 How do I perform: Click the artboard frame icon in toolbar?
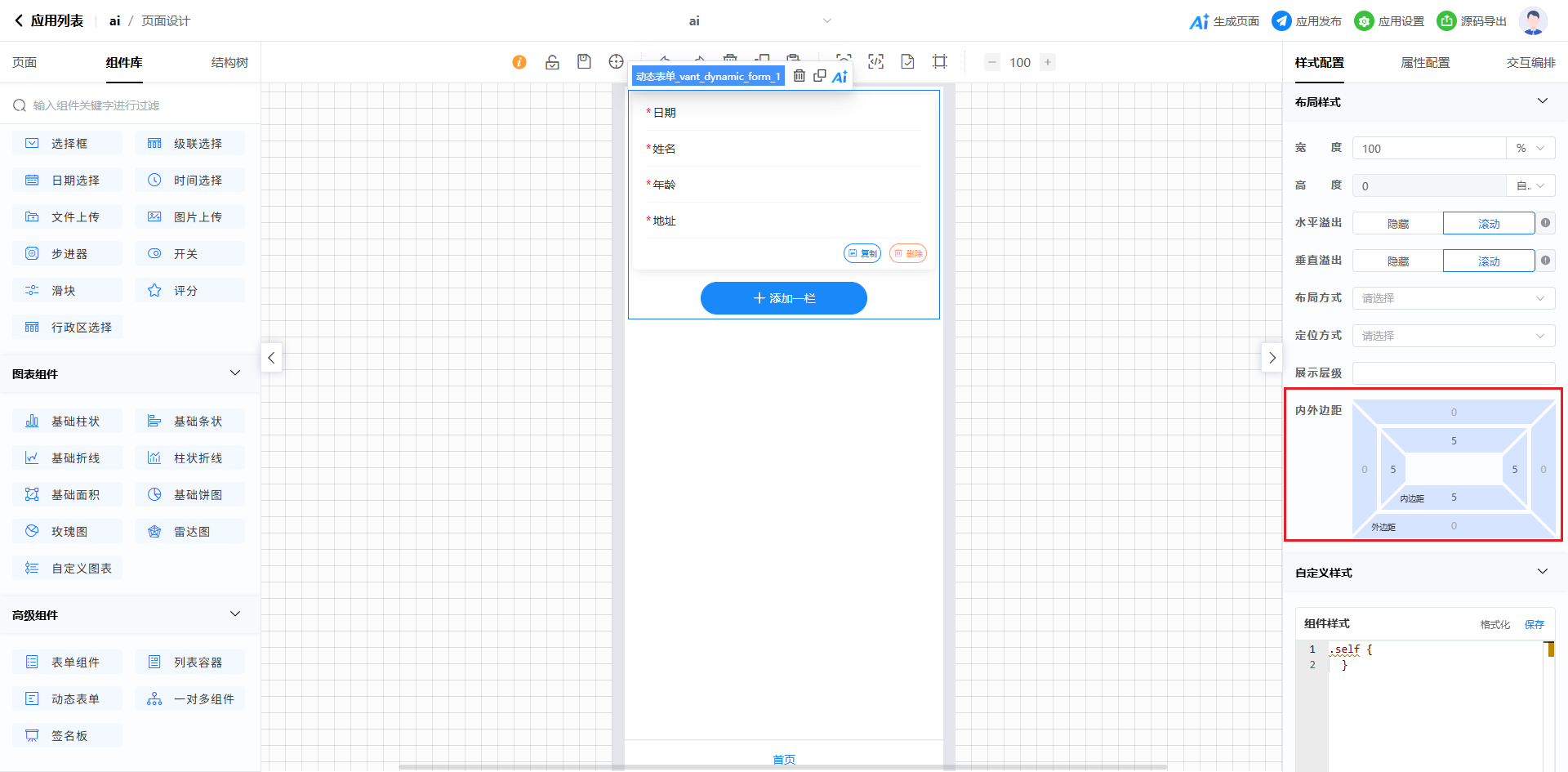click(940, 62)
